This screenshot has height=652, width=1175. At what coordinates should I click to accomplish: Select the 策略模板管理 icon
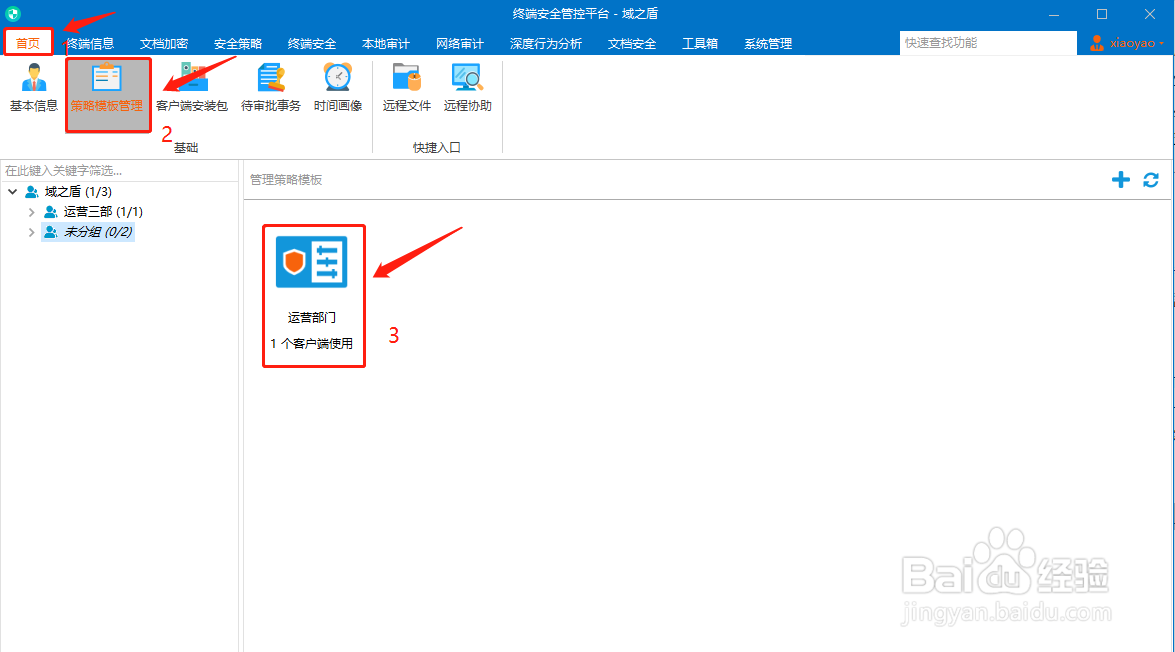107,90
